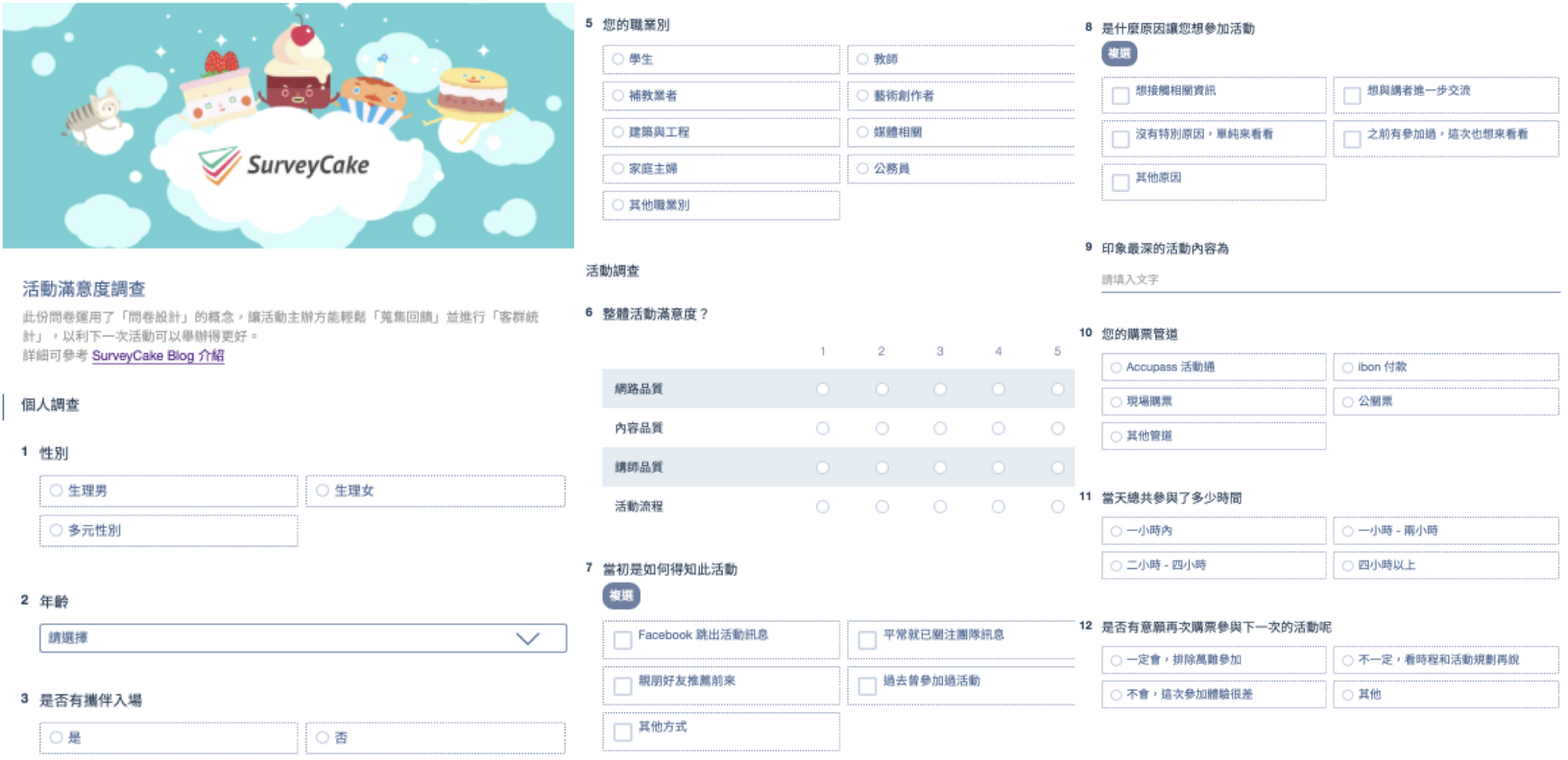Rate 講師品質 with score 3
Image resolution: width=1568 pixels, height=760 pixels.
(940, 467)
